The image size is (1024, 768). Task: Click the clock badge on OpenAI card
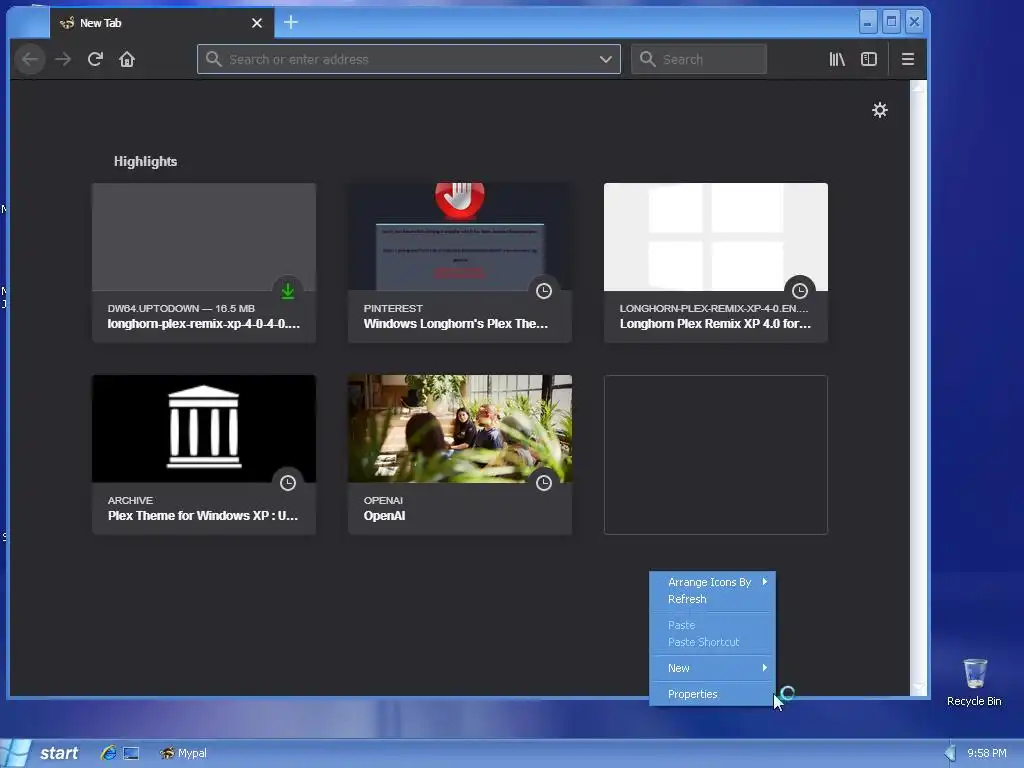point(543,483)
